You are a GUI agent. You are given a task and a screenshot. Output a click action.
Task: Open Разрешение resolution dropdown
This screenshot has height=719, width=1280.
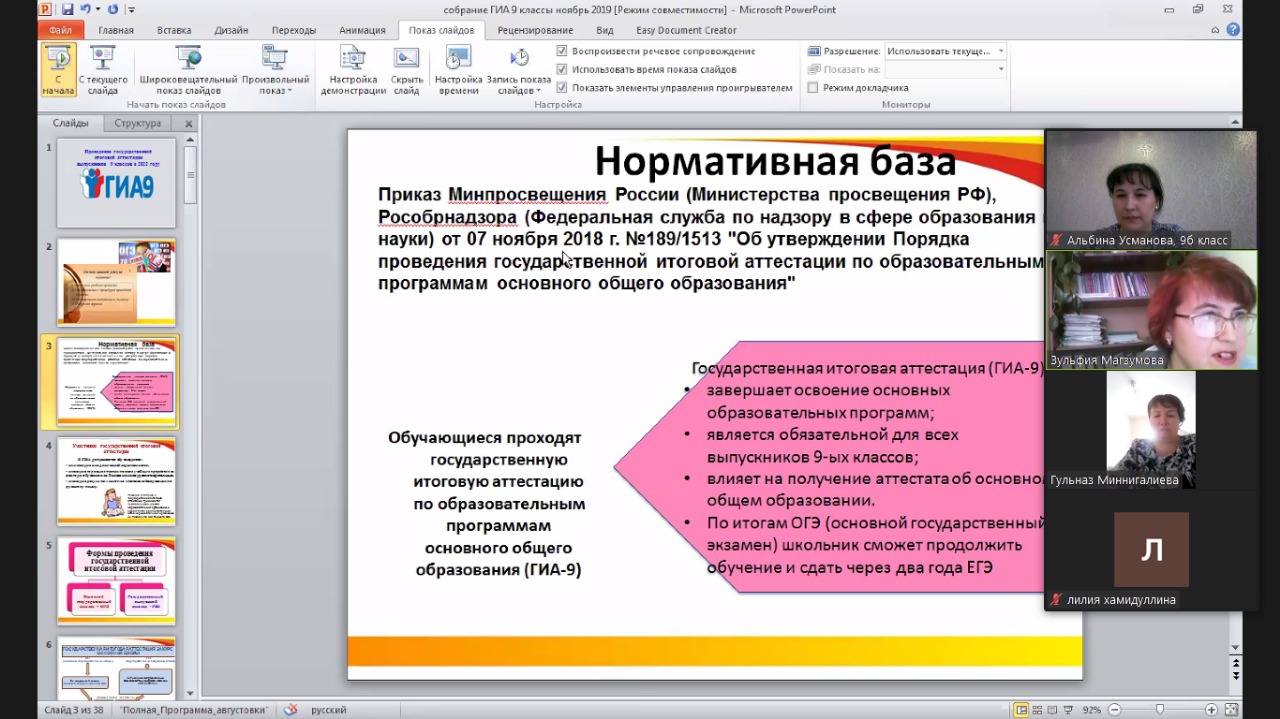click(x=945, y=51)
